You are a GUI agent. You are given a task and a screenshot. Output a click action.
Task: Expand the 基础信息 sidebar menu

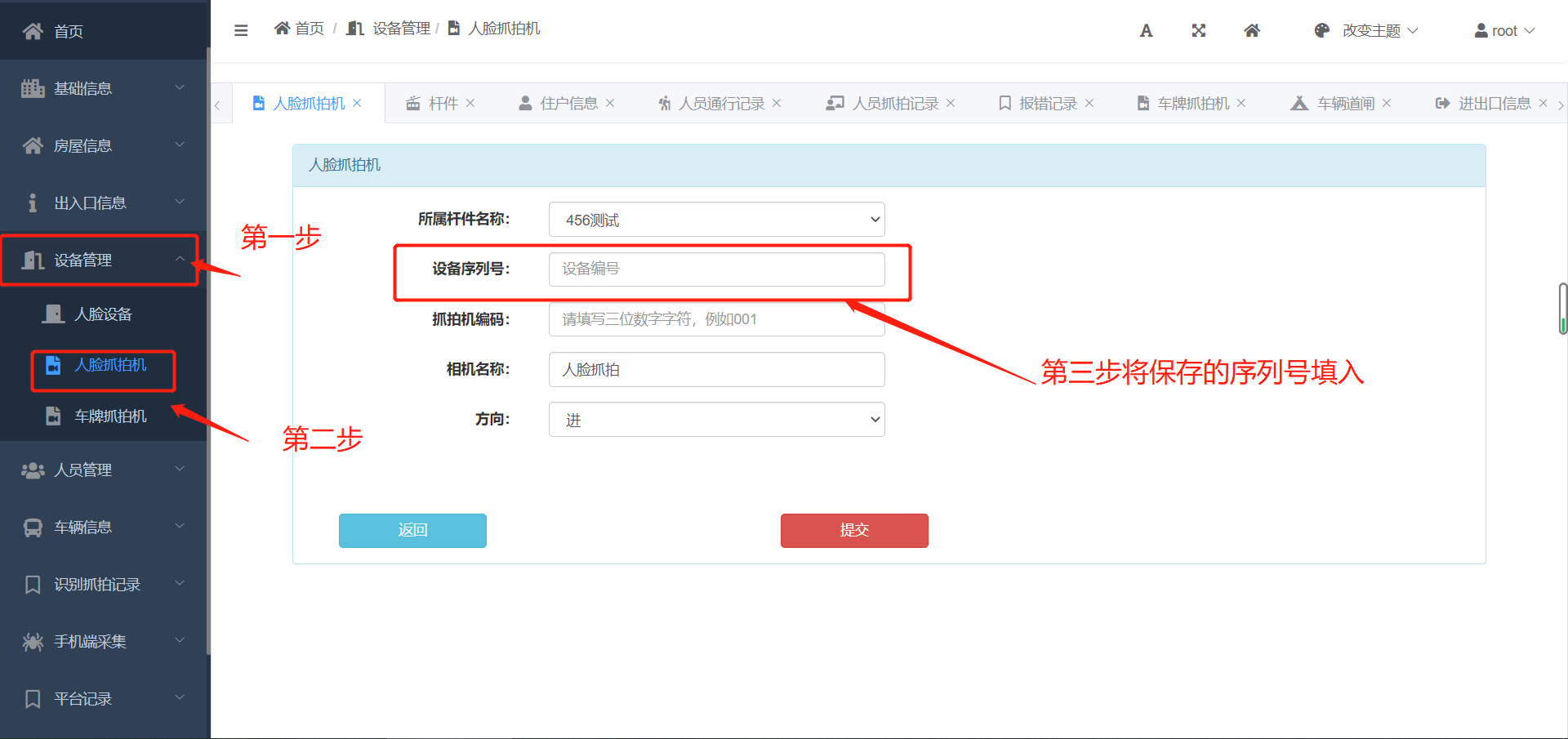(103, 88)
